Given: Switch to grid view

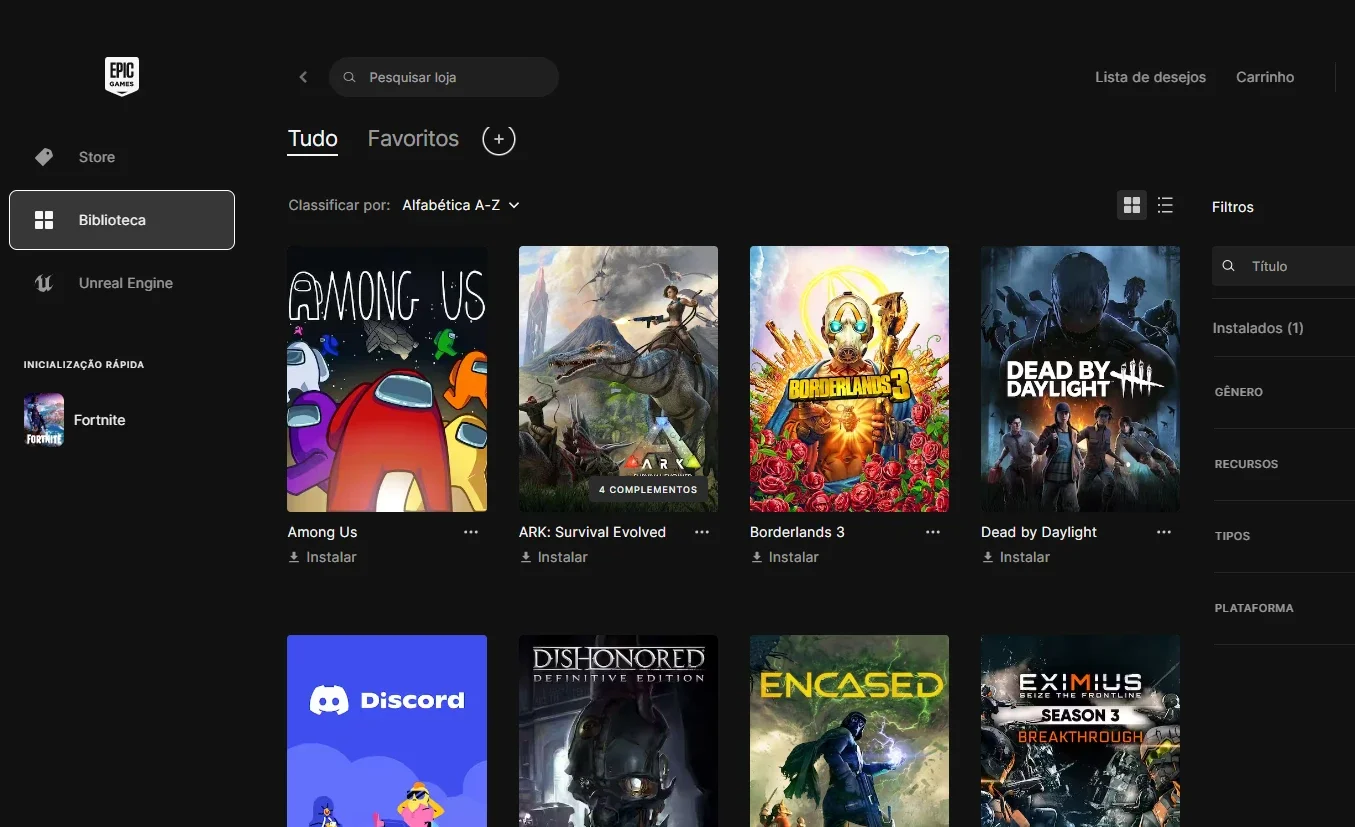Looking at the screenshot, I should (1132, 205).
